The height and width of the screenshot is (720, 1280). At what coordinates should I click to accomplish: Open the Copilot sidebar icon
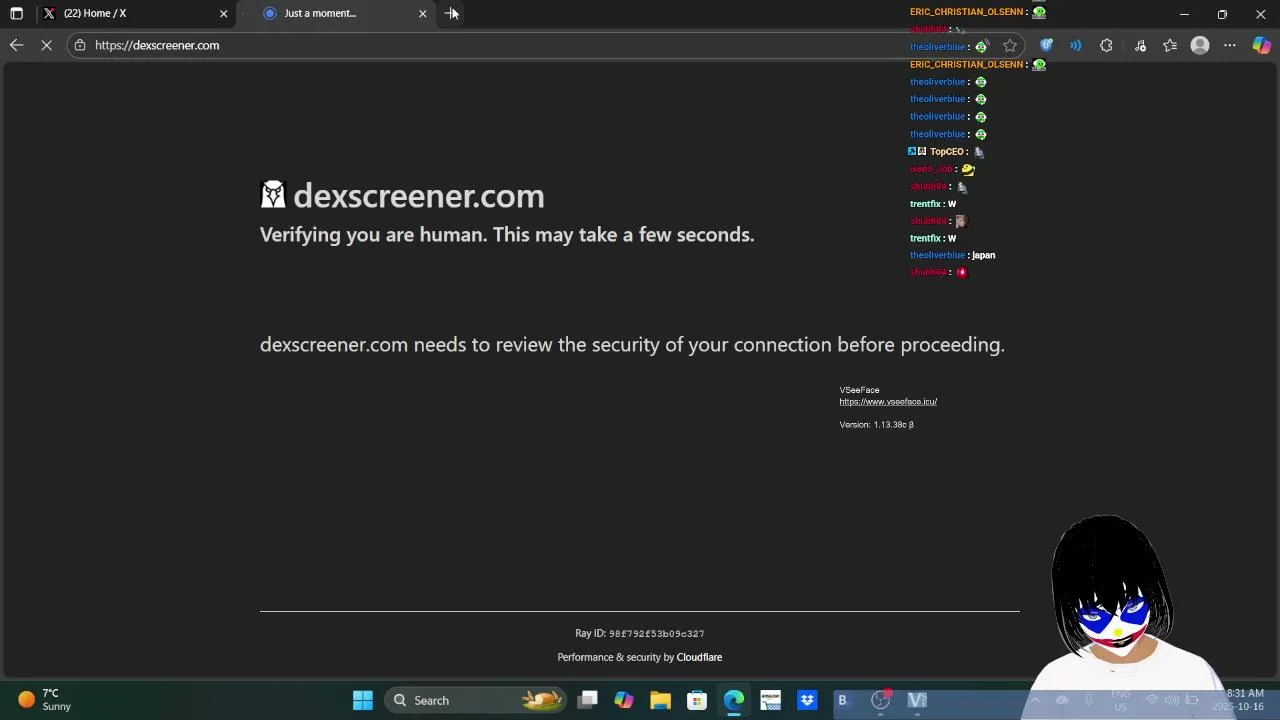pos(1261,45)
